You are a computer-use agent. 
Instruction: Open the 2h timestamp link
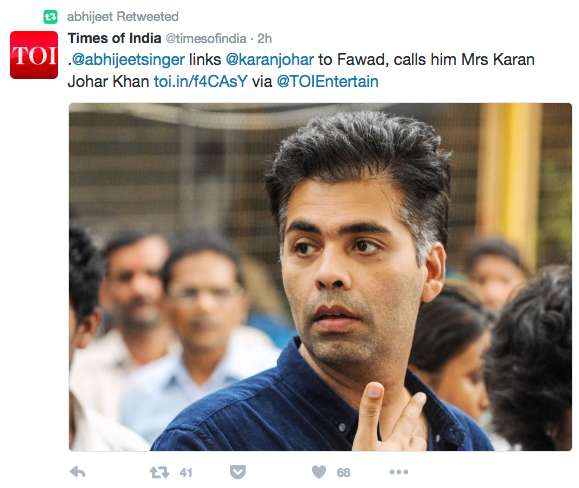tap(264, 38)
